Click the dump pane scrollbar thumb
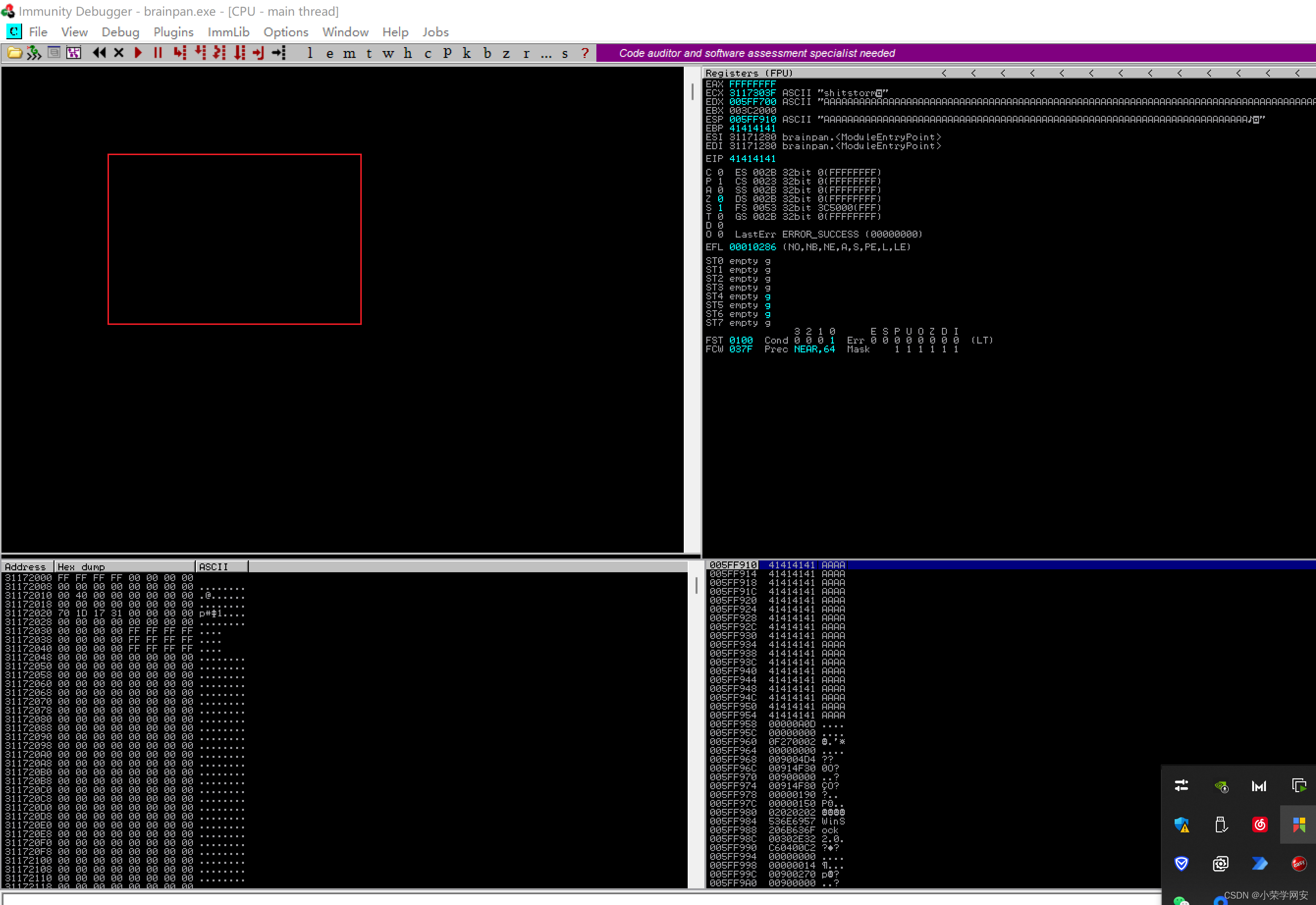1316x905 pixels. 696,585
